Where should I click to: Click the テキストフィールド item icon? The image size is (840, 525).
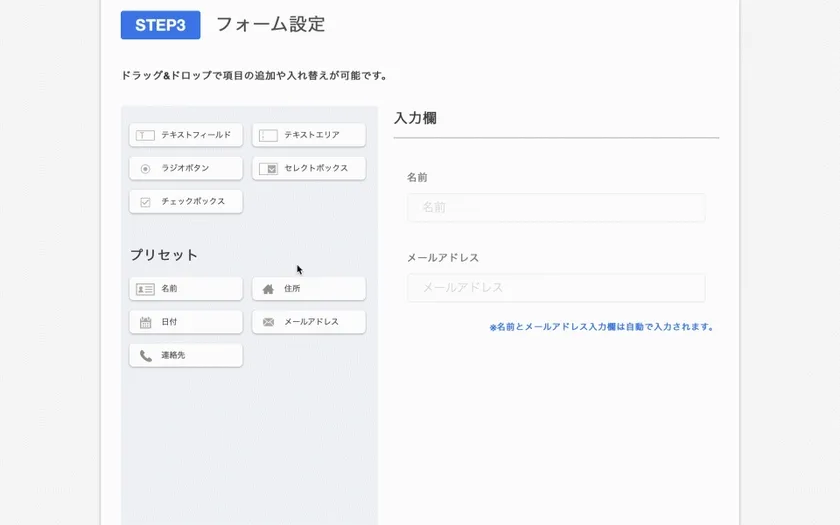(x=145, y=135)
